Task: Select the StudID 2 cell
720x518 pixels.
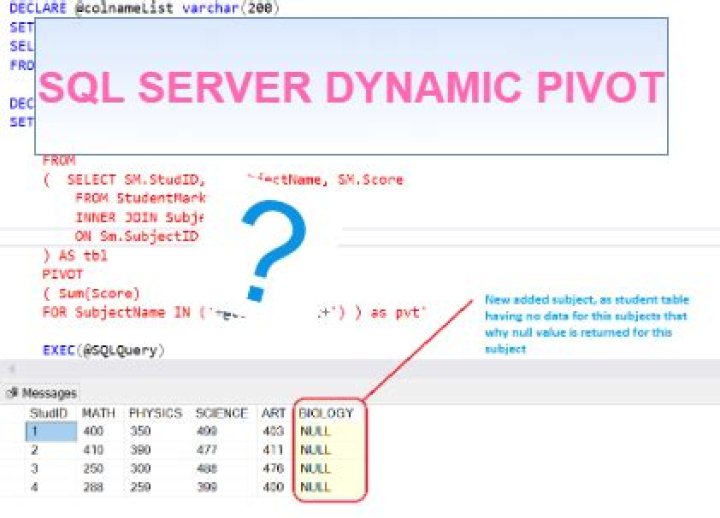Action: (35, 450)
